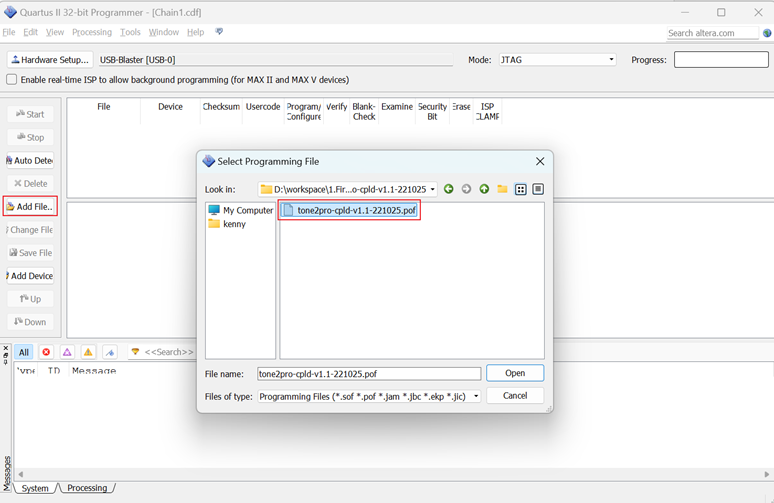Open the Help menu
Image resolution: width=774 pixels, height=503 pixels.
pos(195,32)
